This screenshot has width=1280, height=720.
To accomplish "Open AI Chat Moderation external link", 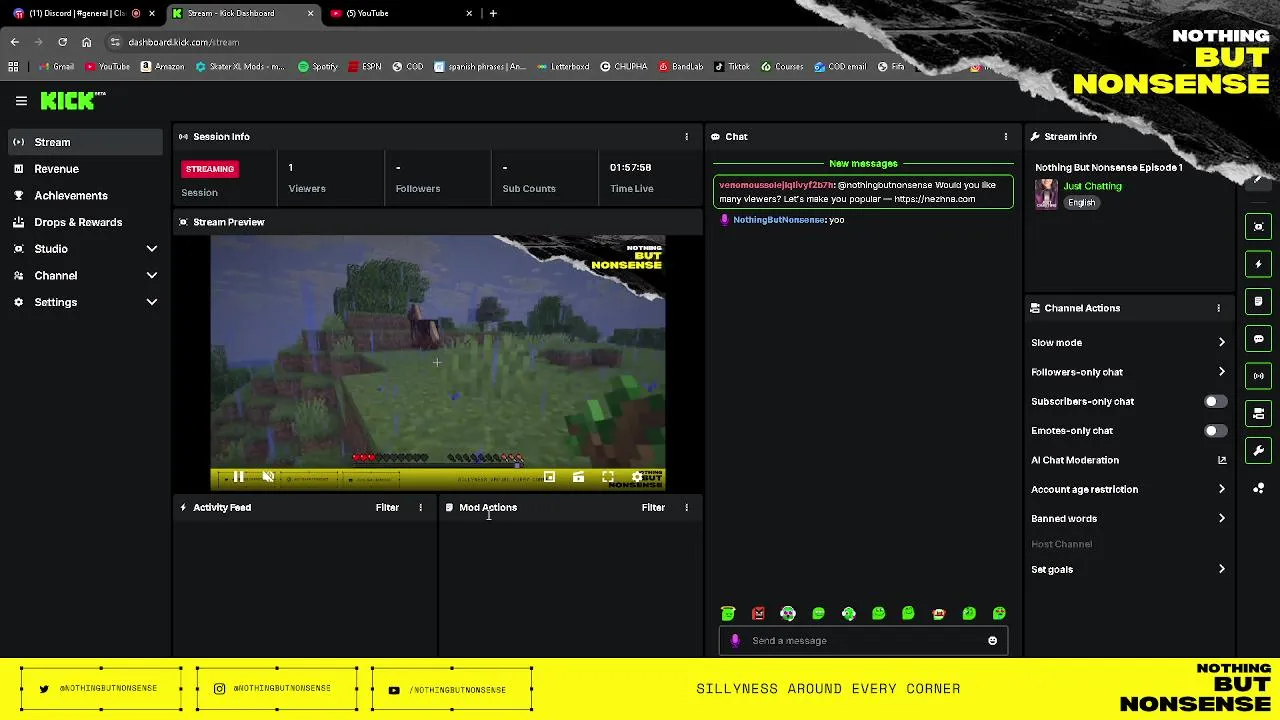I will coord(1222,460).
